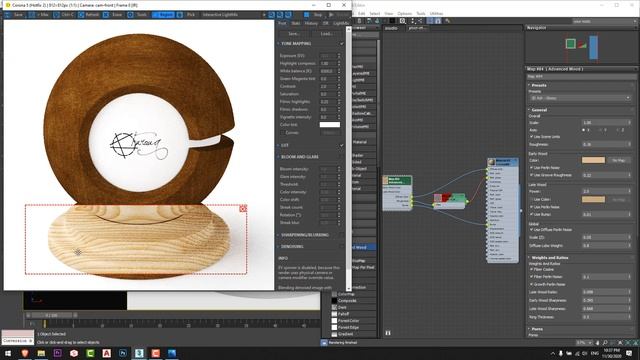Select the X axis radio button
The image size is (640, 360).
pos(584,130)
